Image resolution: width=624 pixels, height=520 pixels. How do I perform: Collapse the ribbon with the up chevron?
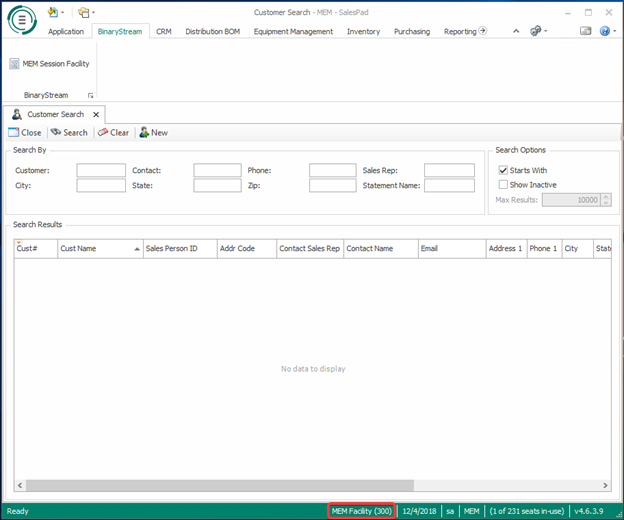[x=516, y=31]
